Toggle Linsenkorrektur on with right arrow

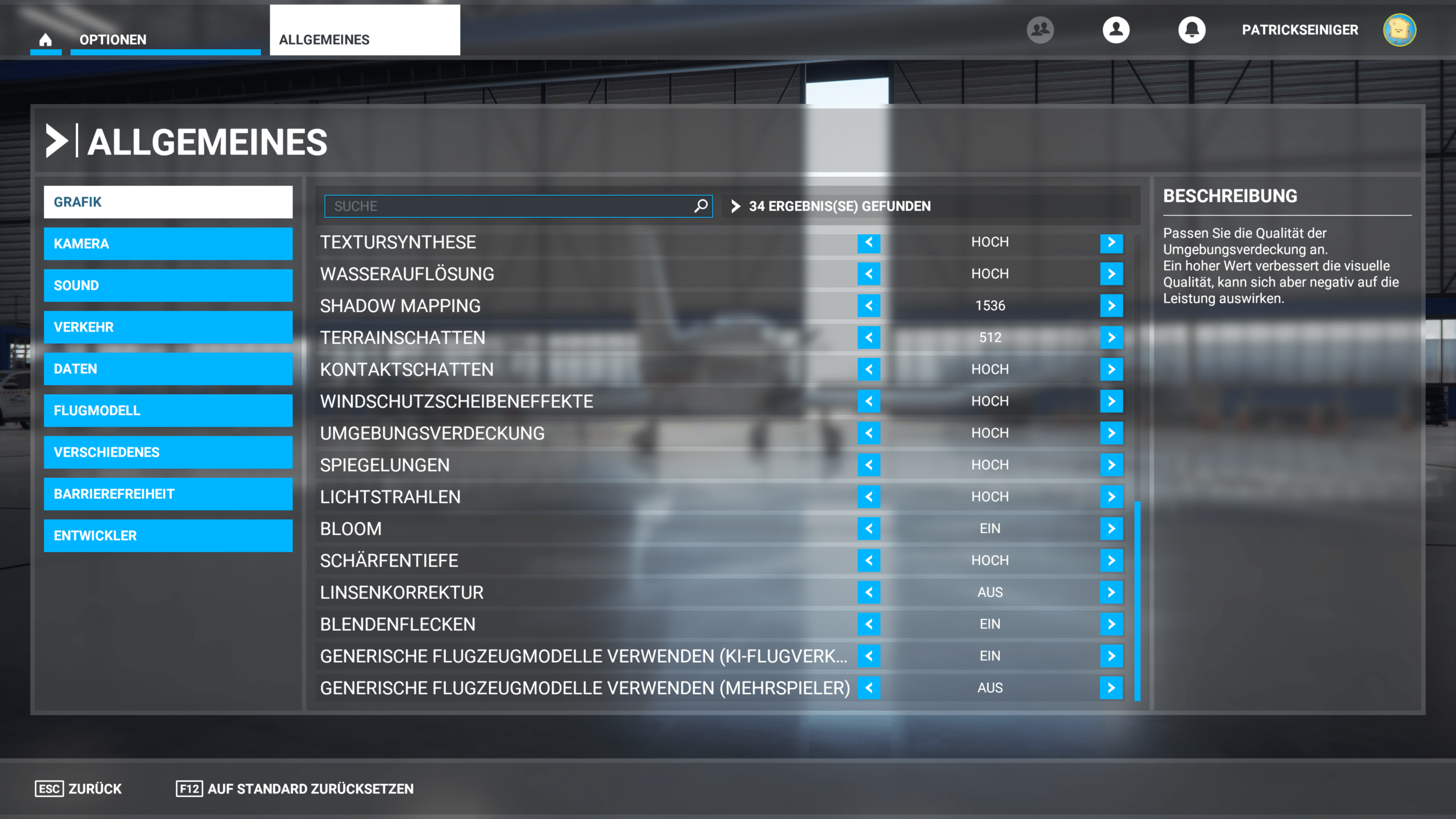[1111, 593]
